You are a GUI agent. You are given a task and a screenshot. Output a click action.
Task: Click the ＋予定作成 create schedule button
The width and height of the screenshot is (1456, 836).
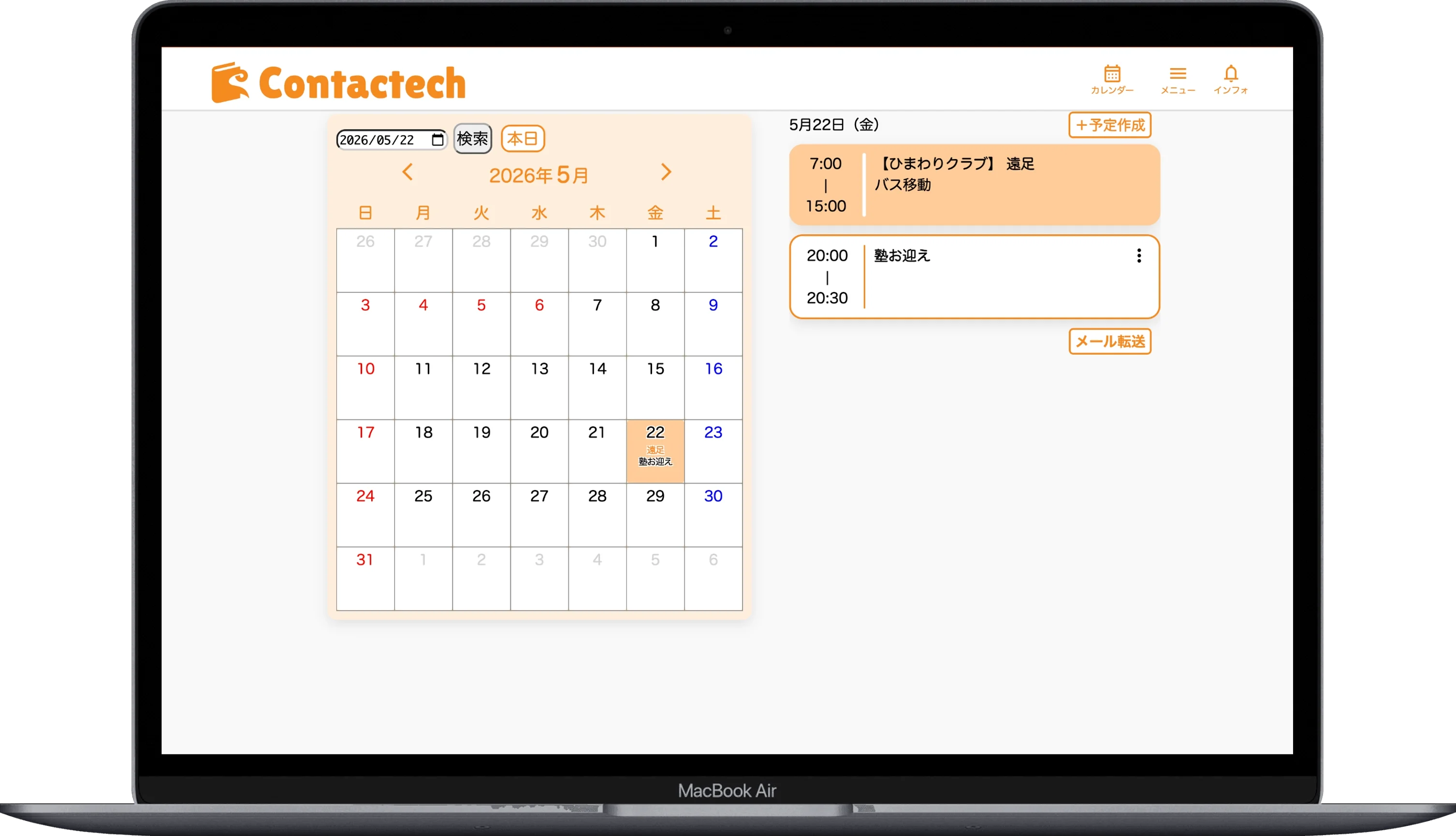click(1110, 125)
